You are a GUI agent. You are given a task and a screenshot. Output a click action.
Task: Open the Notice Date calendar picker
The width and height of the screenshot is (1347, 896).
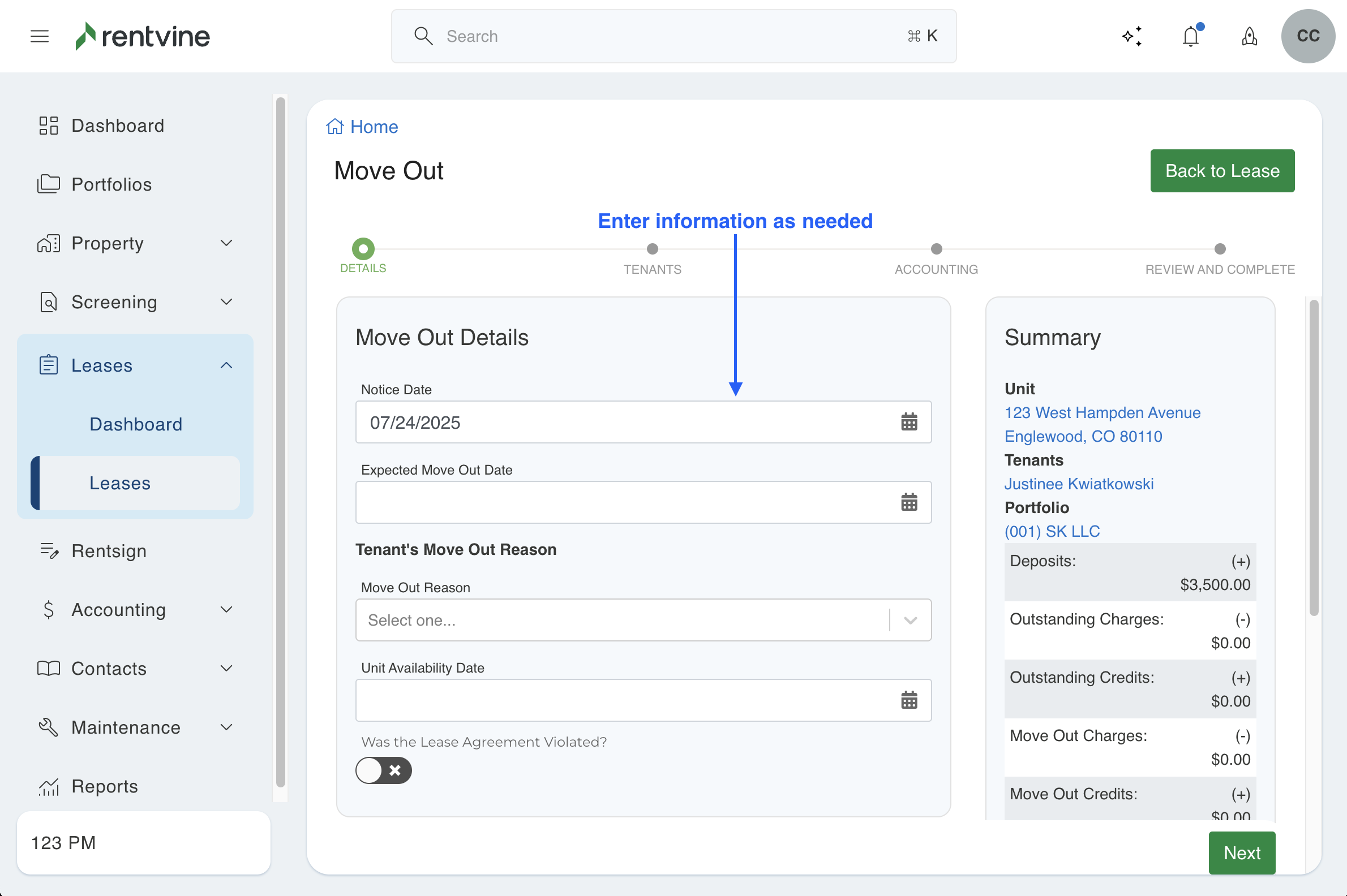pos(908,423)
